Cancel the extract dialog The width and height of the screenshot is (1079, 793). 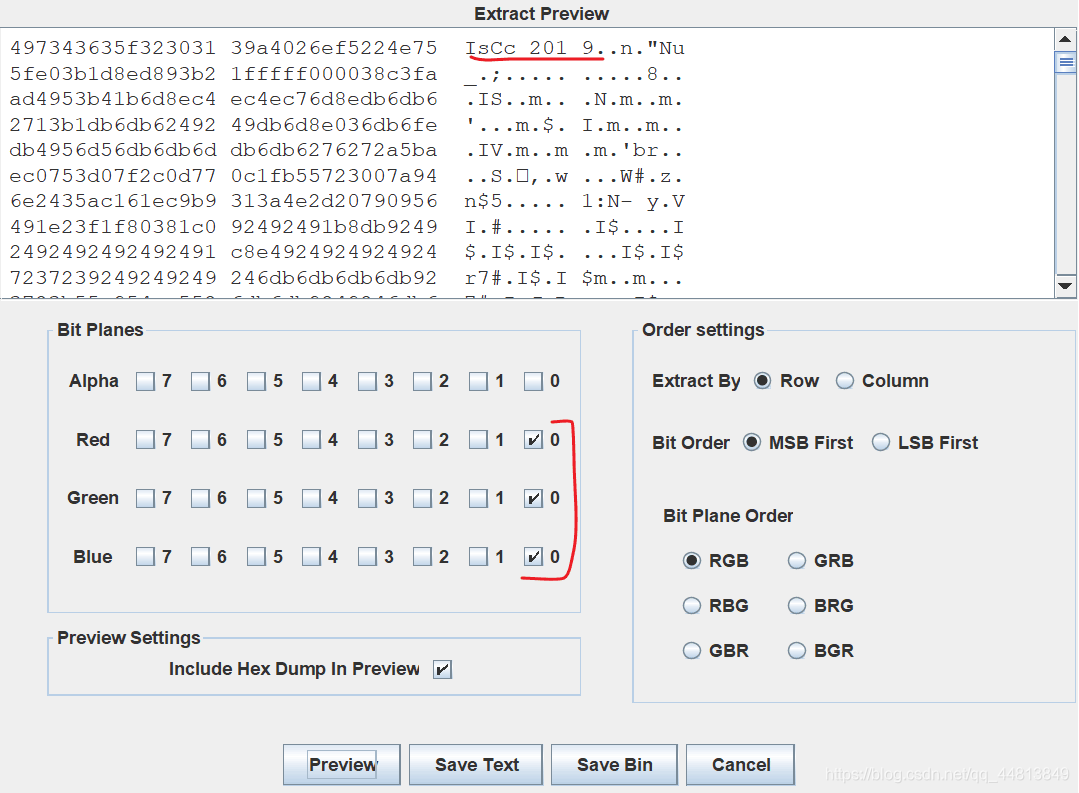coord(740,765)
